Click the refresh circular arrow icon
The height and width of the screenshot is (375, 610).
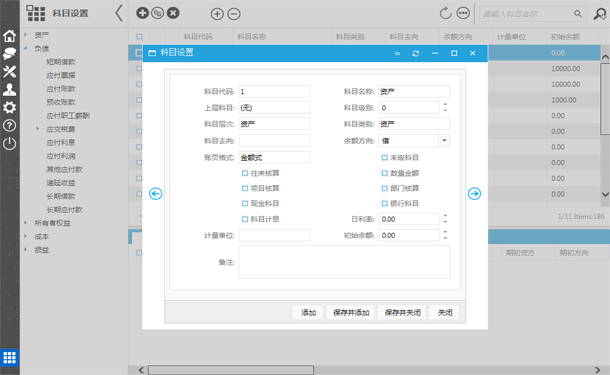click(445, 13)
